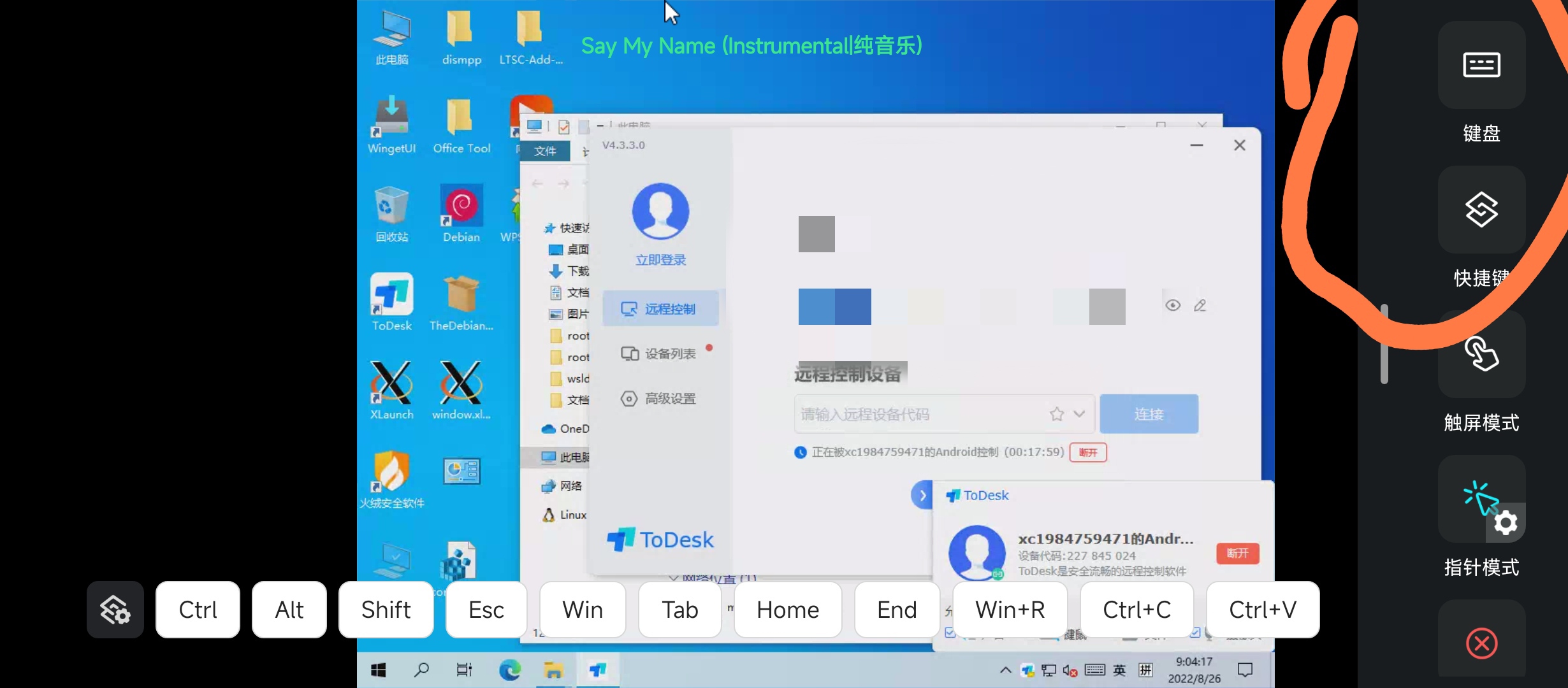
Task: Click the ToDesk 立即登录 avatar
Action: pyautogui.click(x=660, y=211)
